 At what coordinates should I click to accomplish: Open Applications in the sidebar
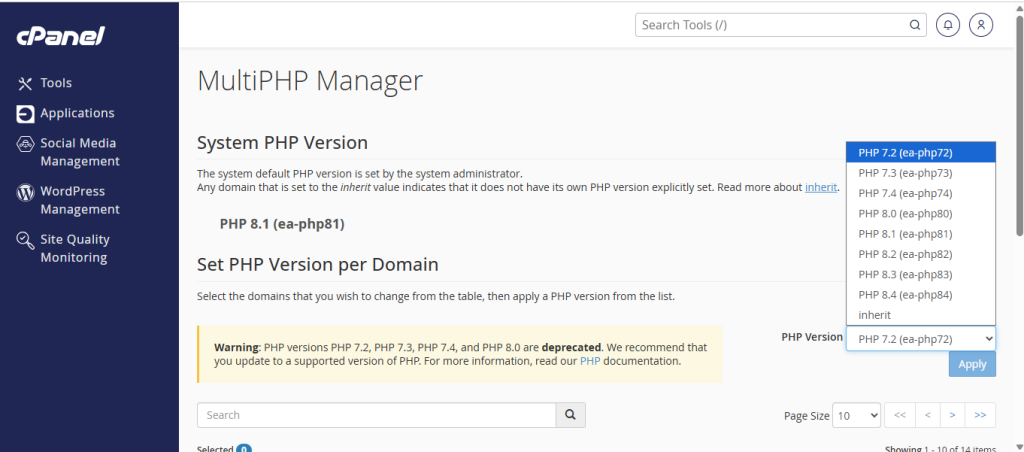click(x=77, y=113)
